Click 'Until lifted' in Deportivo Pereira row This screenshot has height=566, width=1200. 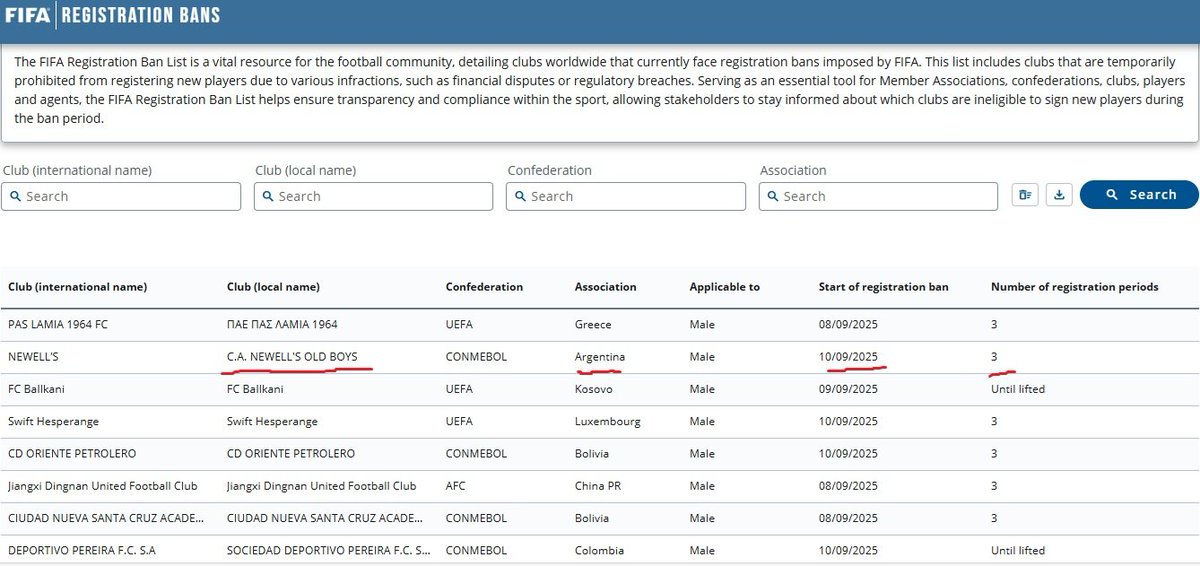tap(1018, 551)
